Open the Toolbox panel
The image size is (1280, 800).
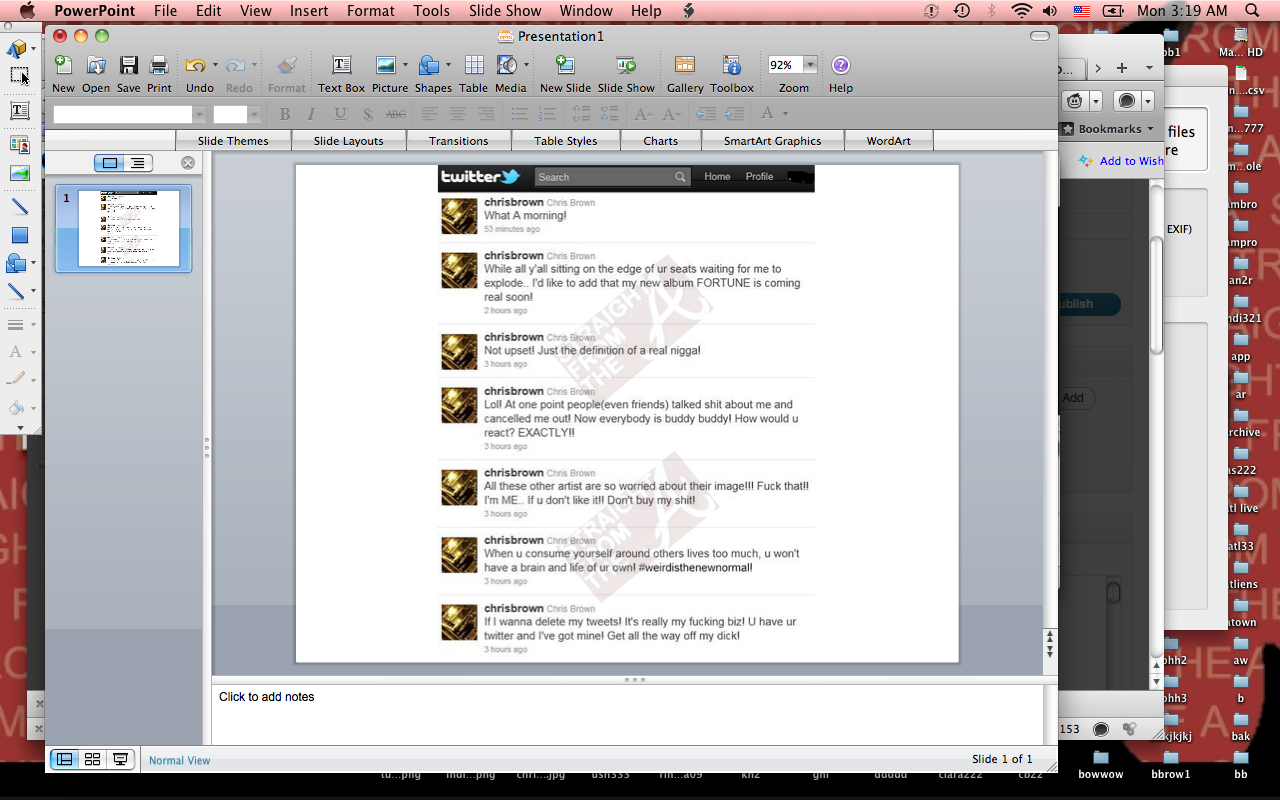click(732, 66)
